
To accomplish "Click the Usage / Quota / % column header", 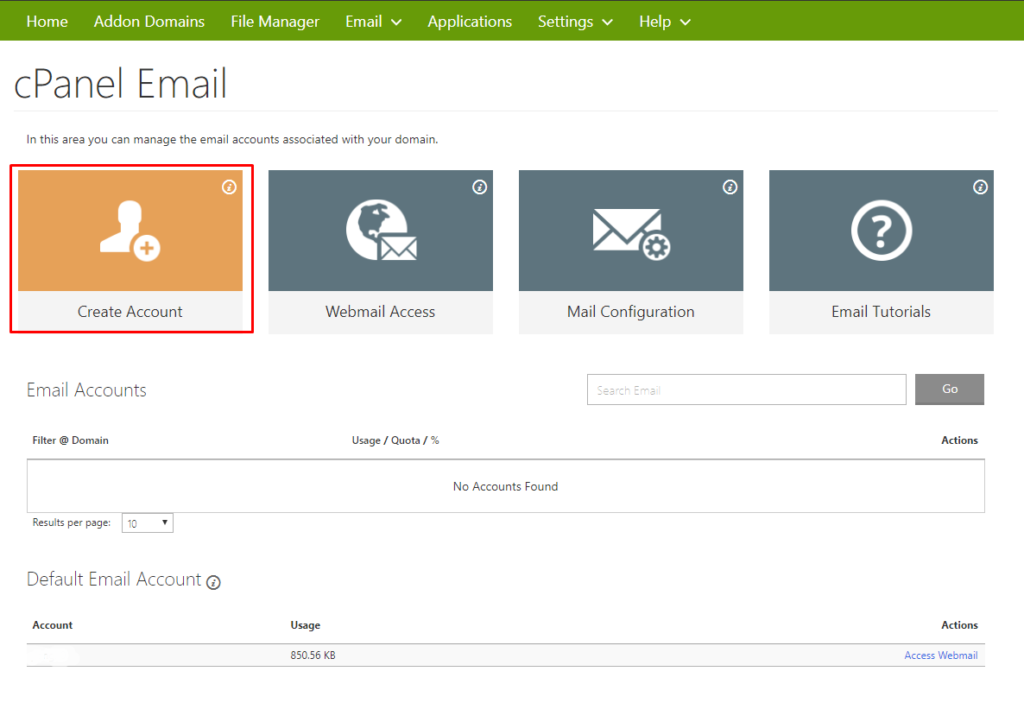I will [395, 441].
